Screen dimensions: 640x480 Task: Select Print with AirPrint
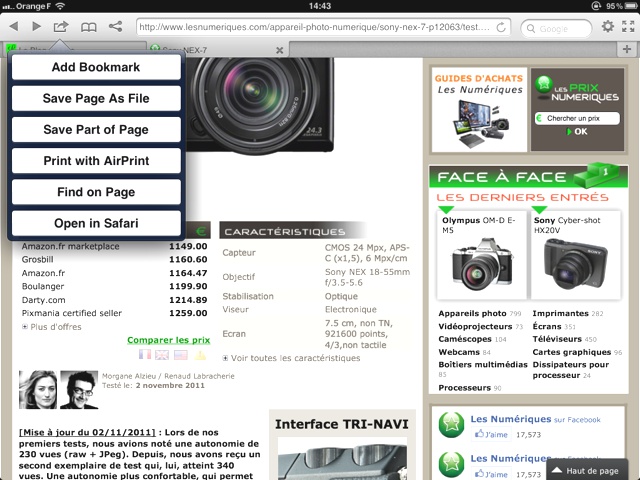tap(96, 160)
